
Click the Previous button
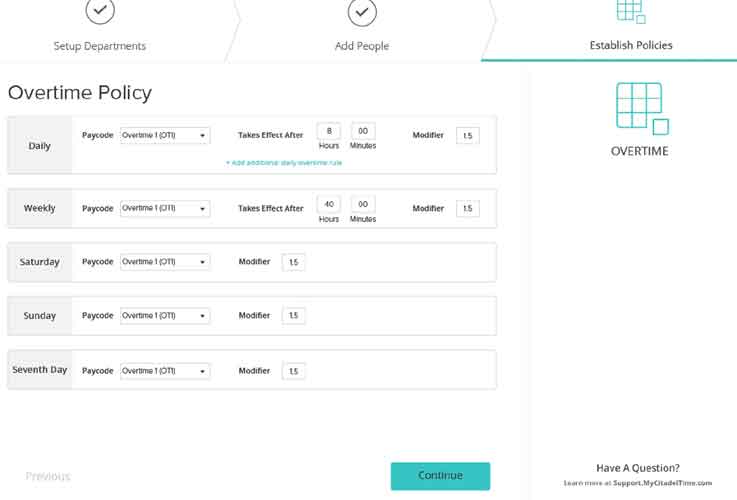[x=48, y=476]
